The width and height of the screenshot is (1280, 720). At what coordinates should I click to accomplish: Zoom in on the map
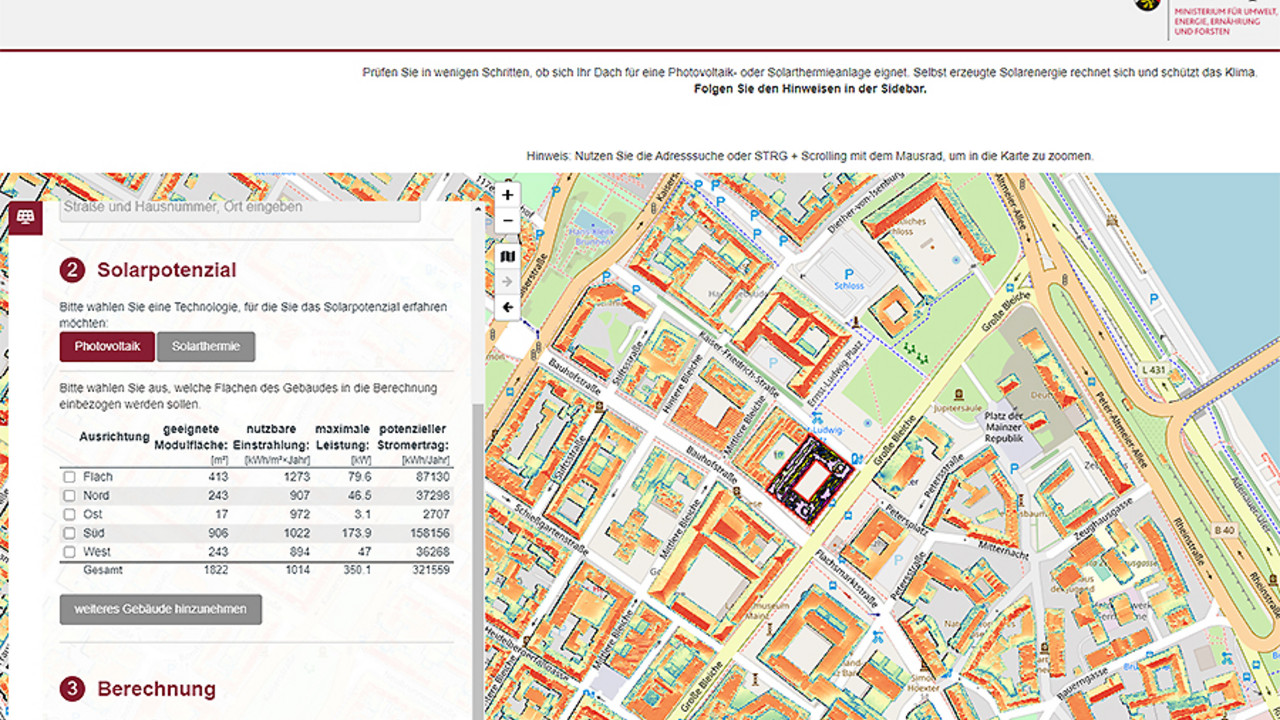(x=508, y=195)
